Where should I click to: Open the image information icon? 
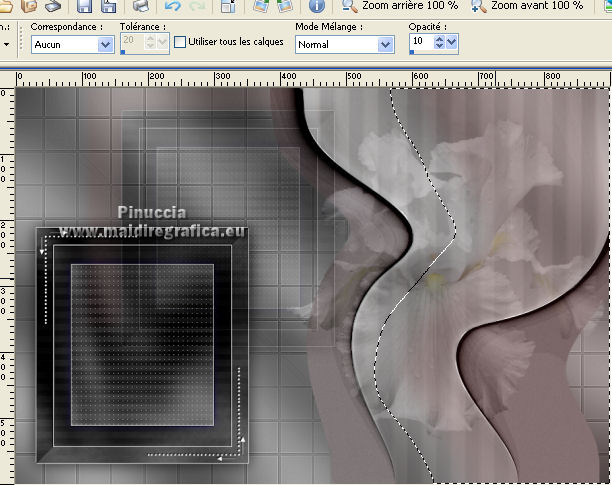[x=317, y=5]
